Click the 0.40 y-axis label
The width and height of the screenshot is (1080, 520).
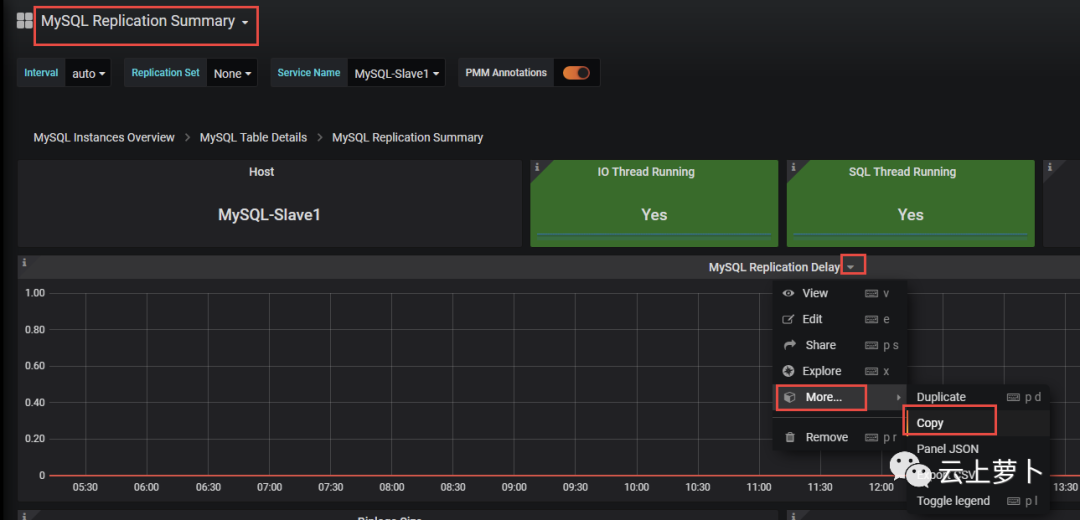click(x=35, y=402)
